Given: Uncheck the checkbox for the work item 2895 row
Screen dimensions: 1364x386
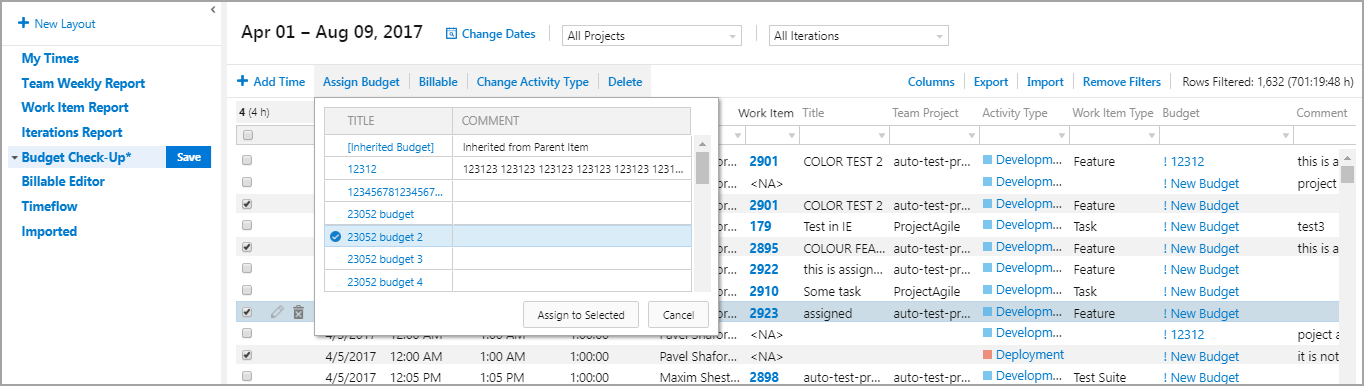Looking at the screenshot, I should click(247, 247).
